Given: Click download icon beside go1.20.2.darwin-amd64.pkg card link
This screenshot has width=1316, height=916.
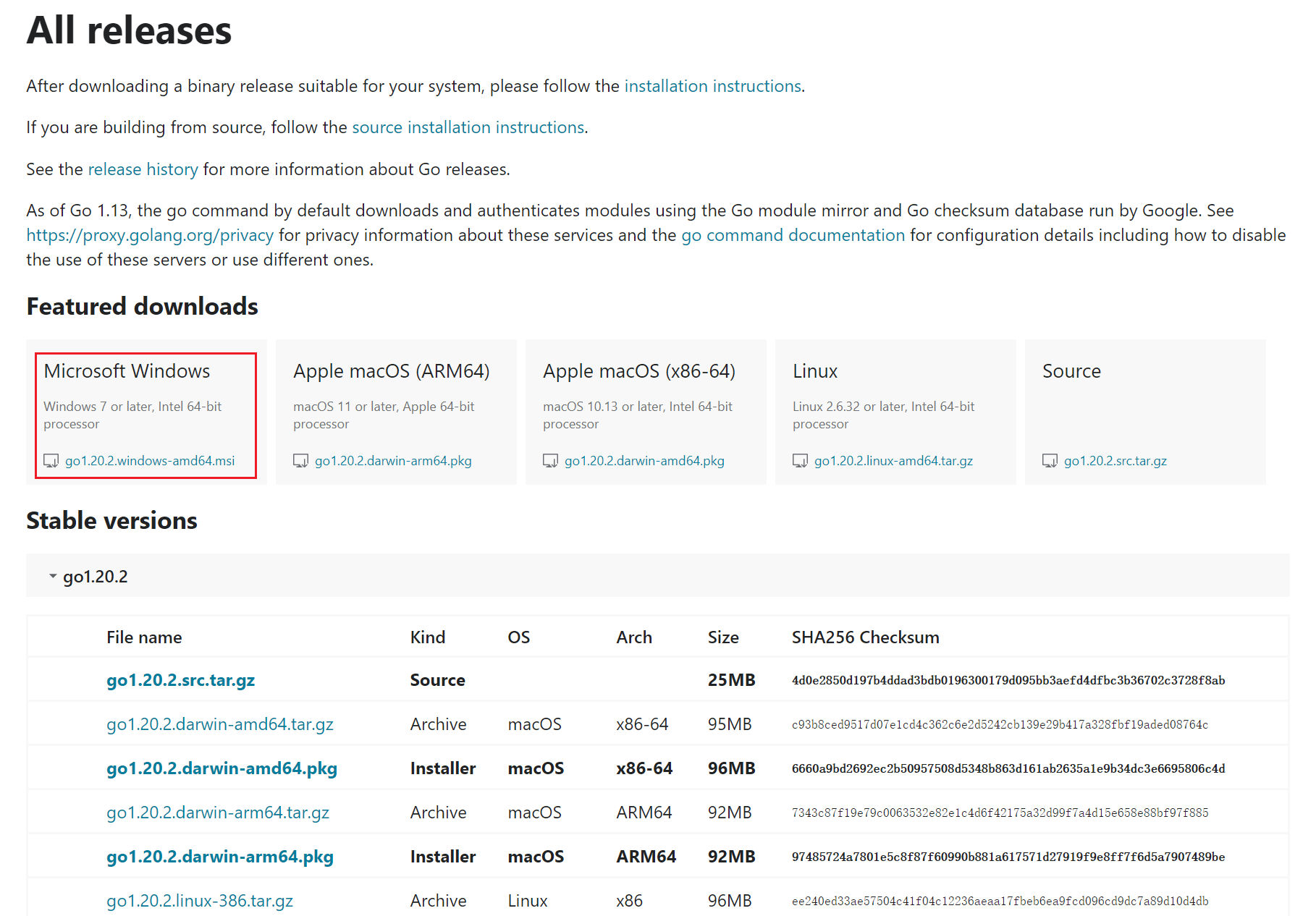Looking at the screenshot, I should tap(550, 461).
